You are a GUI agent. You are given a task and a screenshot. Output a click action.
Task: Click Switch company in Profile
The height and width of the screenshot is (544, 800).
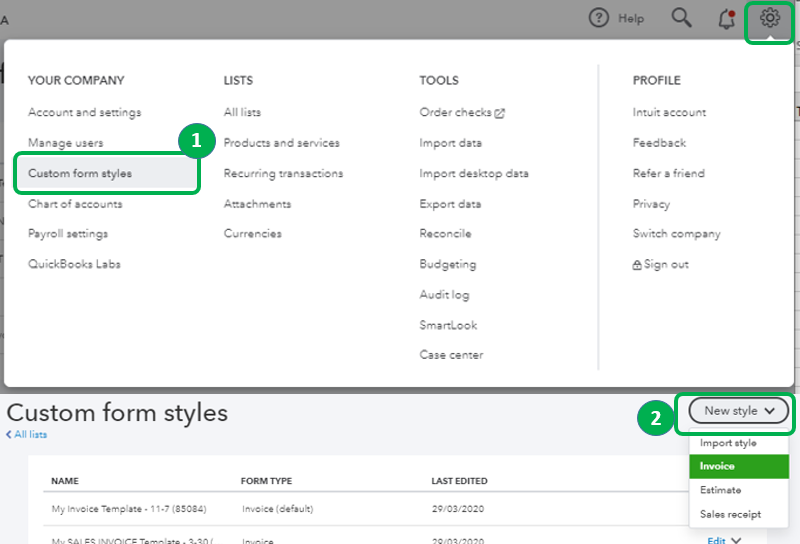pyautogui.click(x=676, y=234)
